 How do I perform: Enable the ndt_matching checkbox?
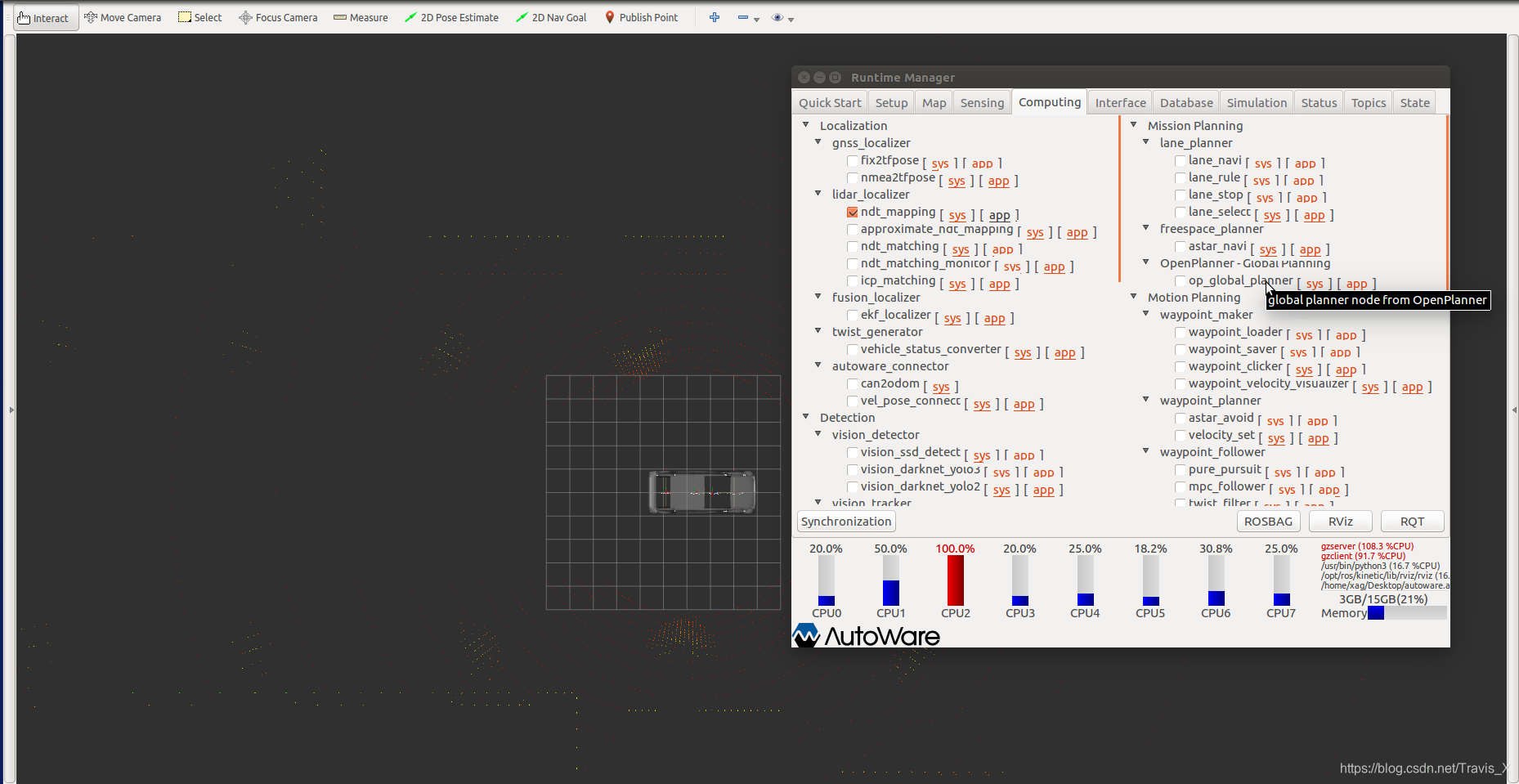point(853,247)
